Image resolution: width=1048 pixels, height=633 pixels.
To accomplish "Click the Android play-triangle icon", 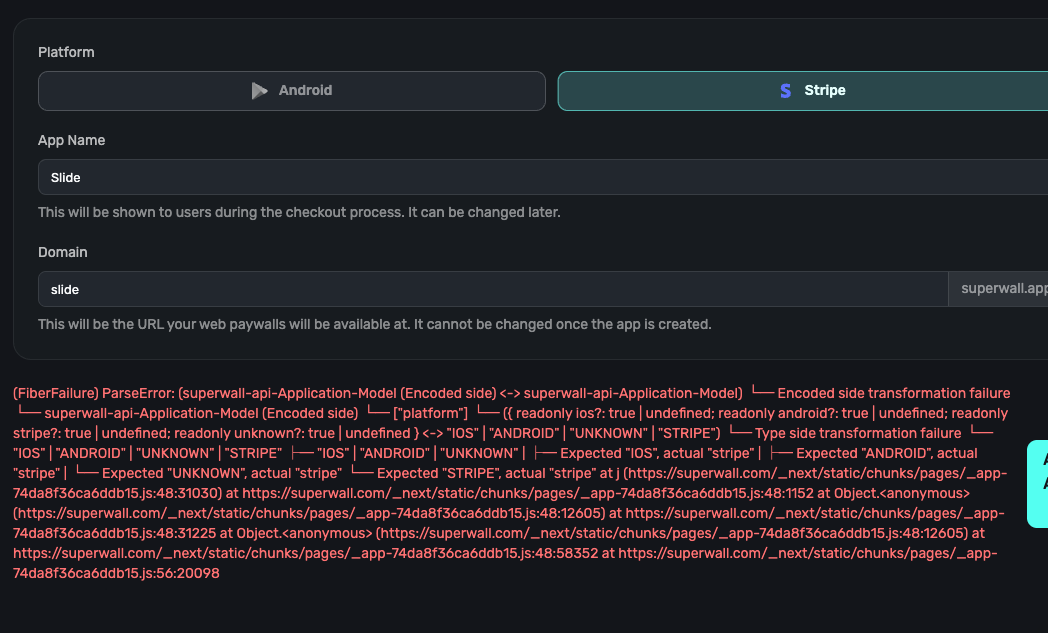I will [260, 91].
